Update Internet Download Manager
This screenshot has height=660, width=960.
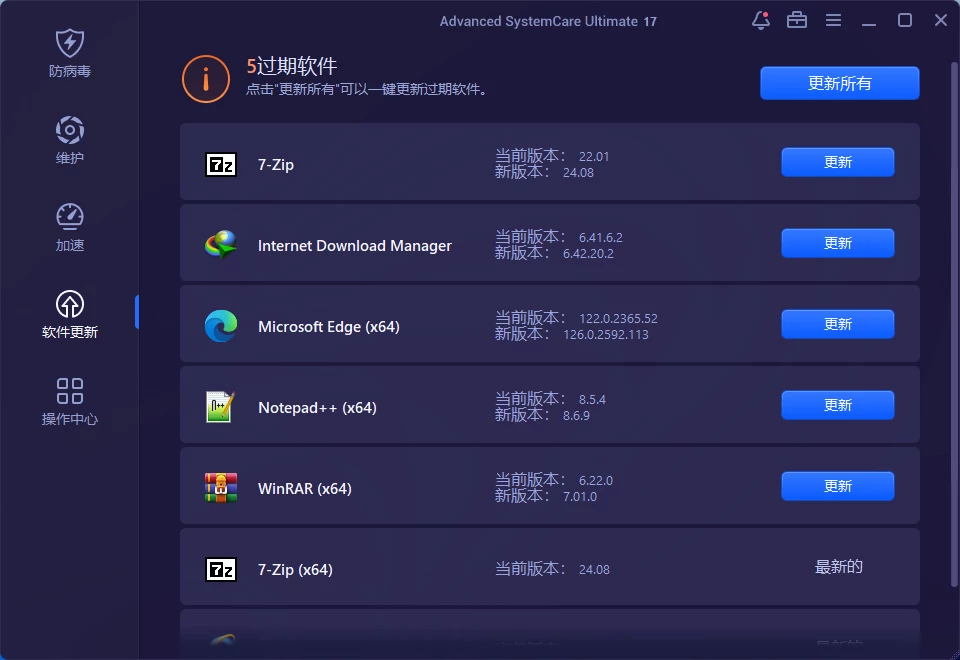pyautogui.click(x=837, y=243)
